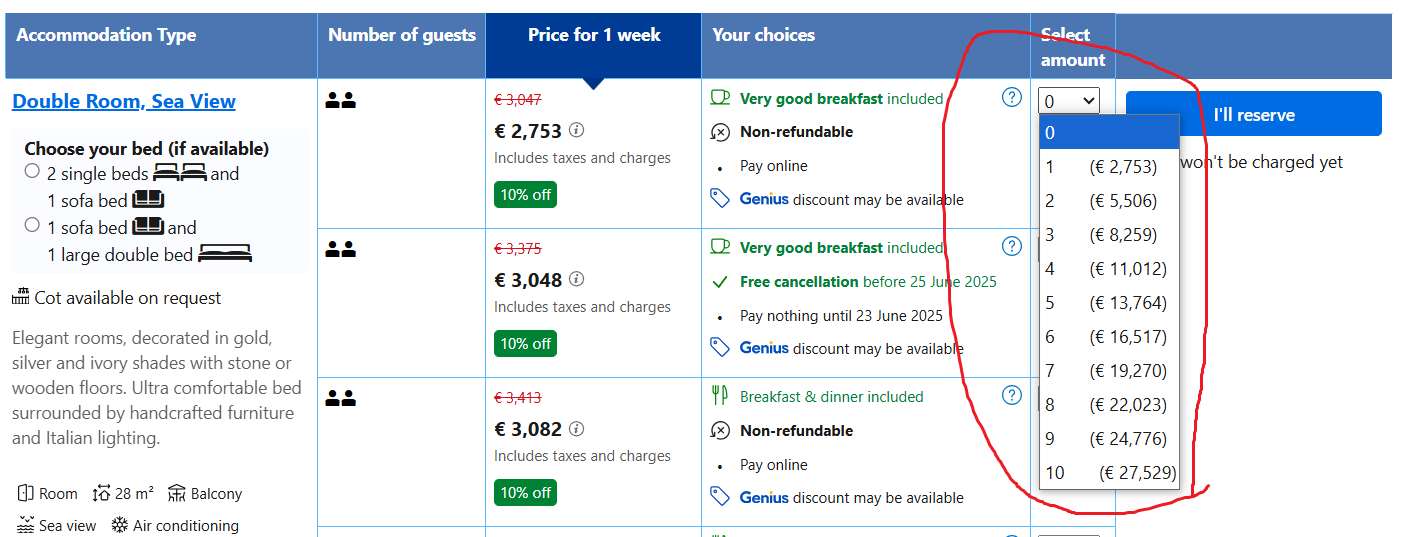Click the sea view icon

click(x=27, y=525)
